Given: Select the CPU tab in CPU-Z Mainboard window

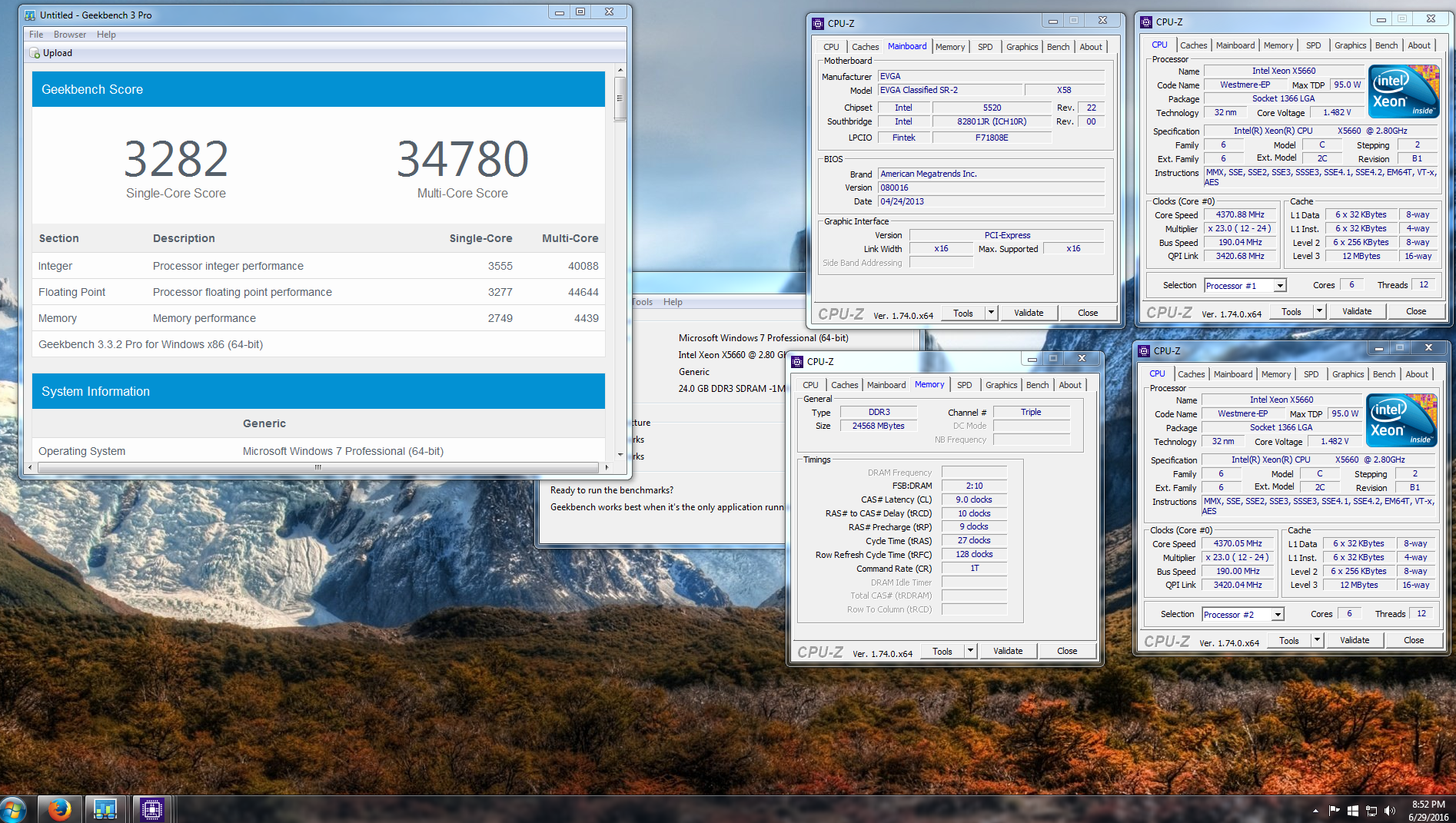Looking at the screenshot, I should (x=831, y=47).
